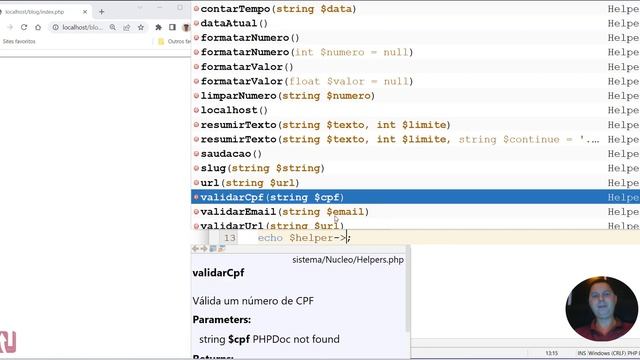
Task: Click method icon beside contarTempo
Action: pyautogui.click(x=196, y=9)
